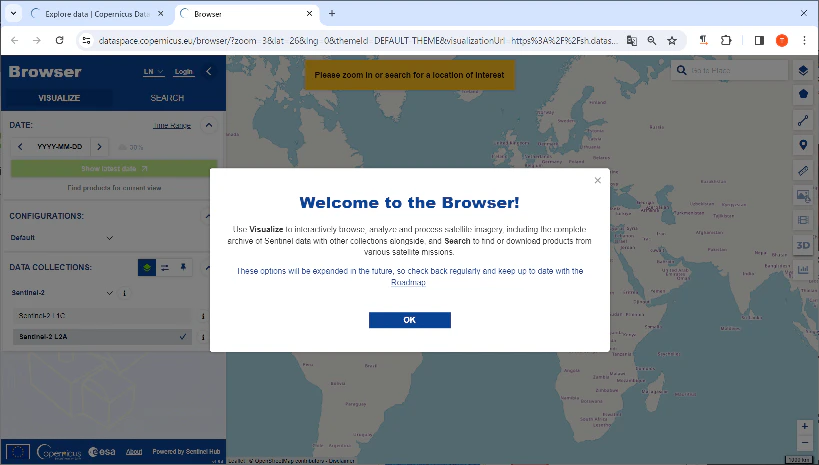Open the timelapse film strip tool
Screen dimensions: 819x465
803,220
